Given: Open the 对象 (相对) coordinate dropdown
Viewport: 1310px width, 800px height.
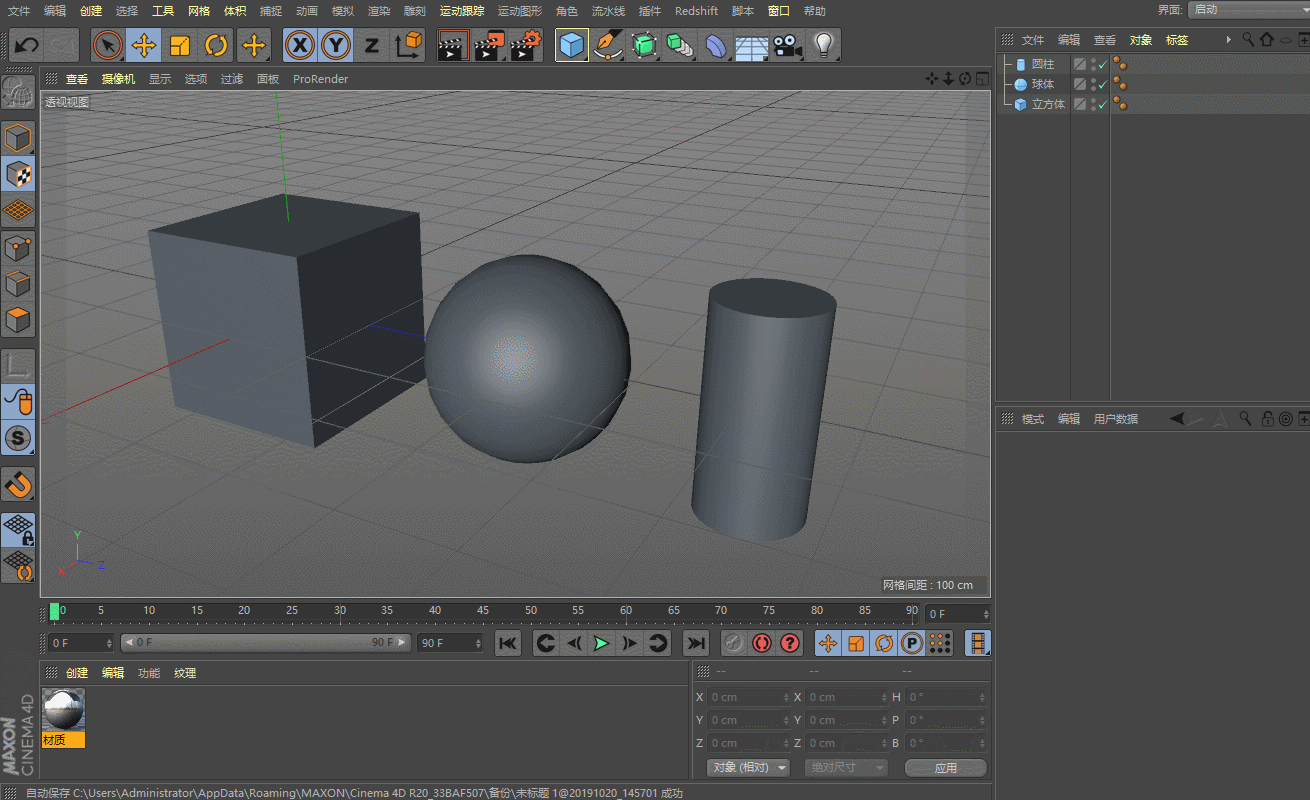Looking at the screenshot, I should pos(748,768).
